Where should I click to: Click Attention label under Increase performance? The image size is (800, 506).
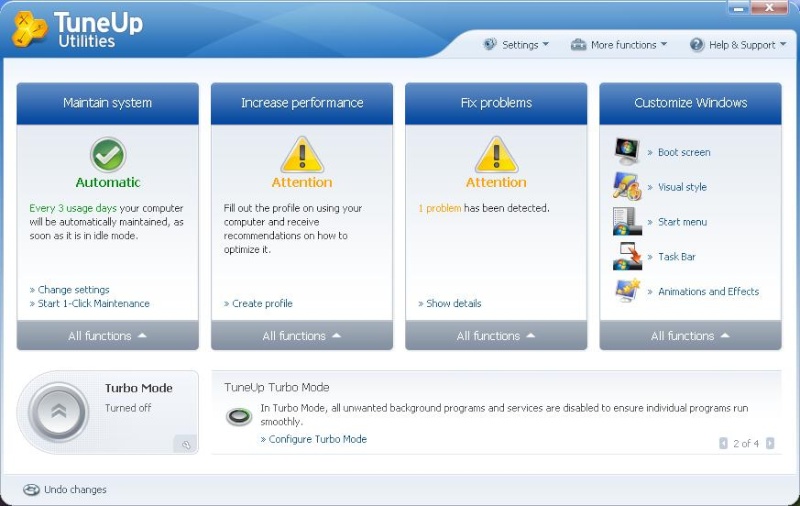[302, 182]
